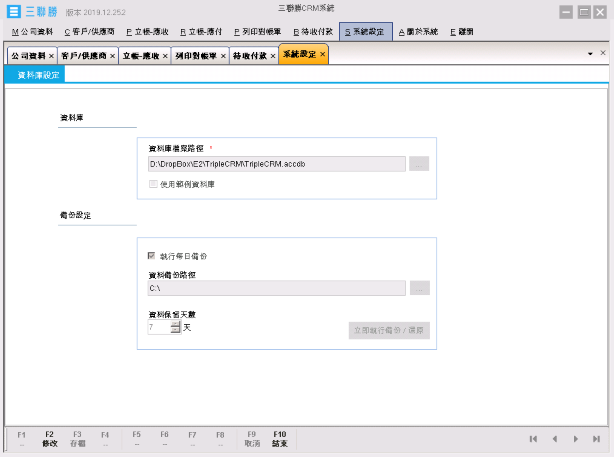
Task: Go to the previous record
Action: [555, 439]
